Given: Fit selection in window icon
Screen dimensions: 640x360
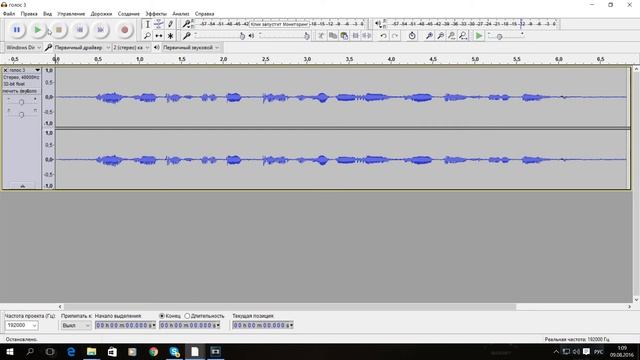Looking at the screenshot, I should [452, 36].
